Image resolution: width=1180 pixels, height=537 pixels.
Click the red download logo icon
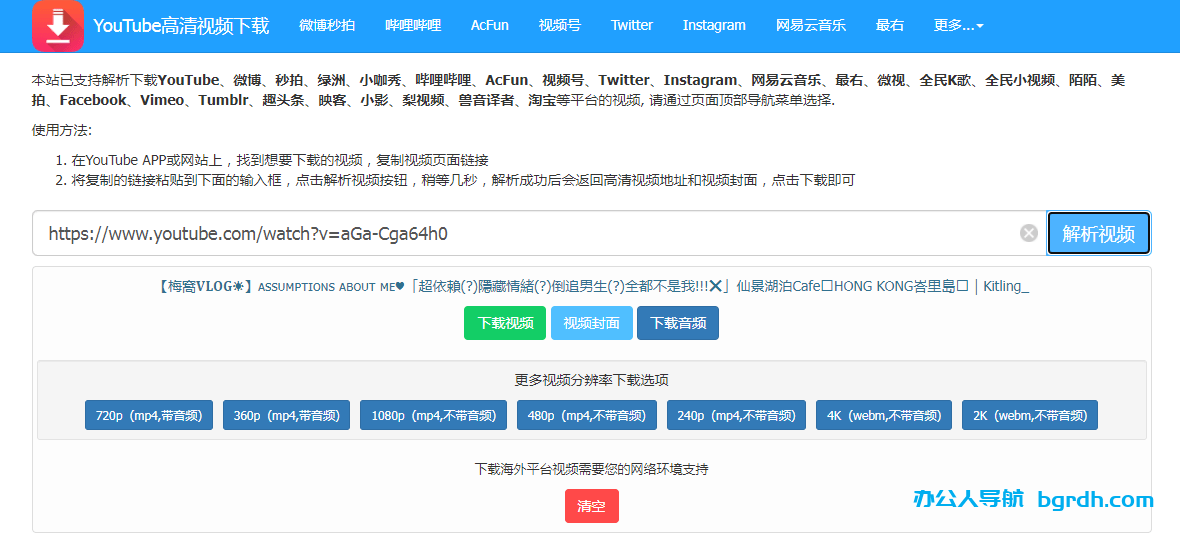pos(57,25)
